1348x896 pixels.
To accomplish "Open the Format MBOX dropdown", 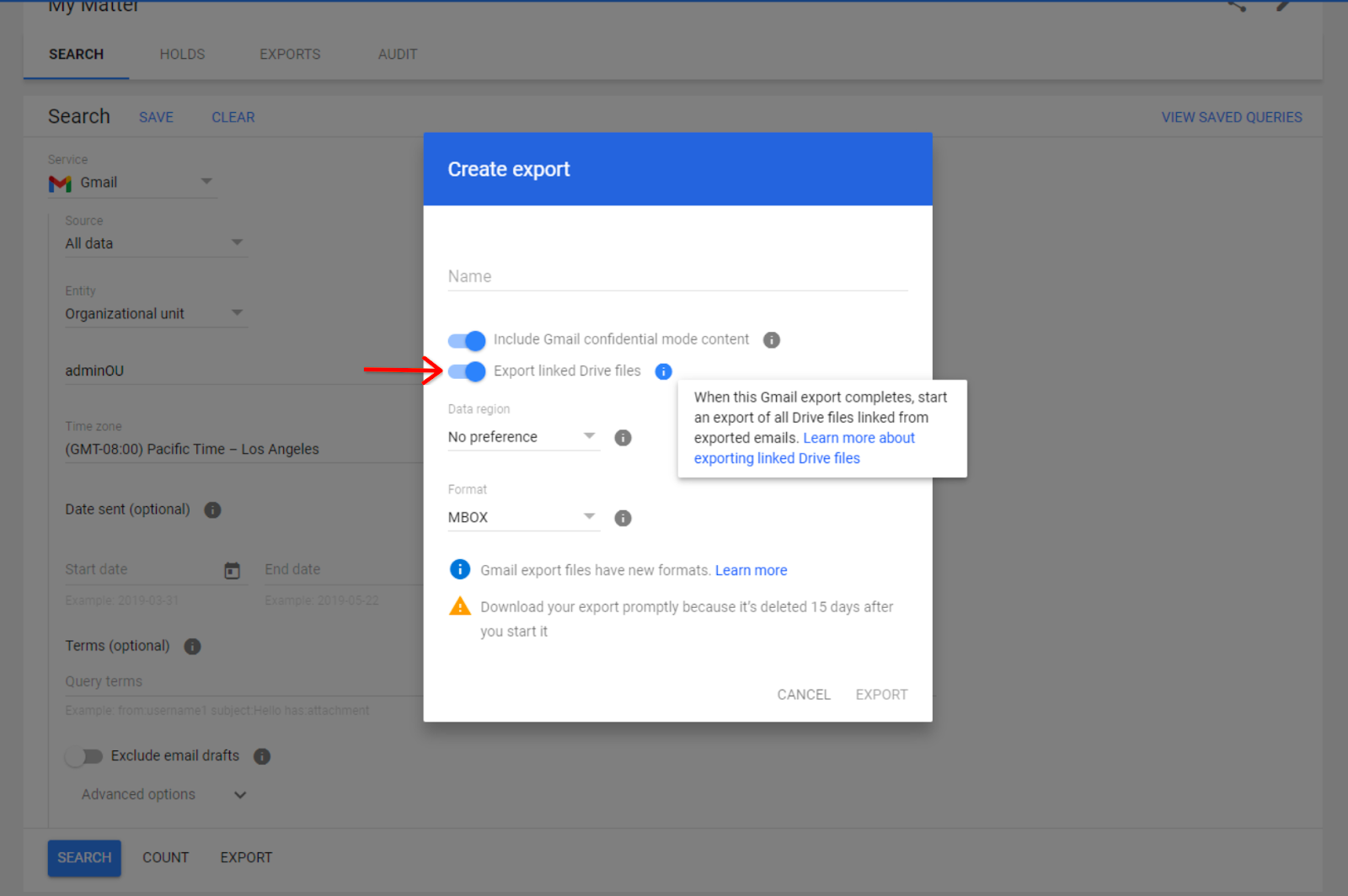I will [x=522, y=517].
